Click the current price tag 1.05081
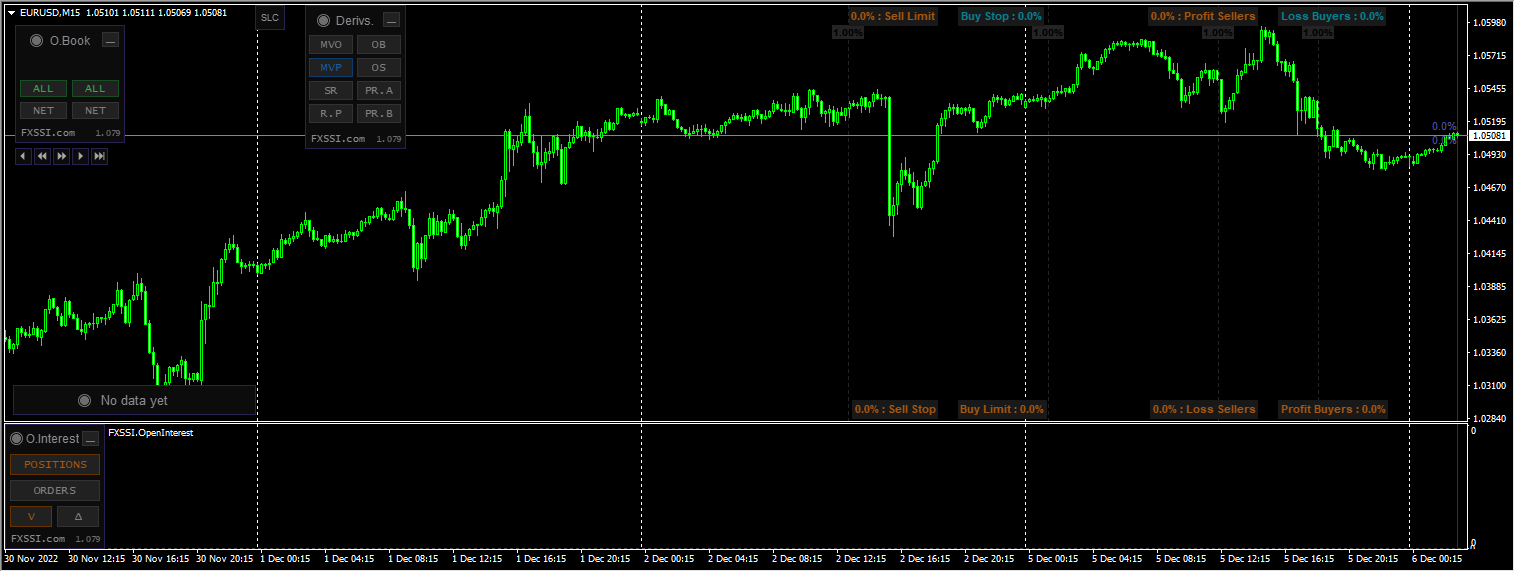1515x572 pixels. click(1488, 135)
